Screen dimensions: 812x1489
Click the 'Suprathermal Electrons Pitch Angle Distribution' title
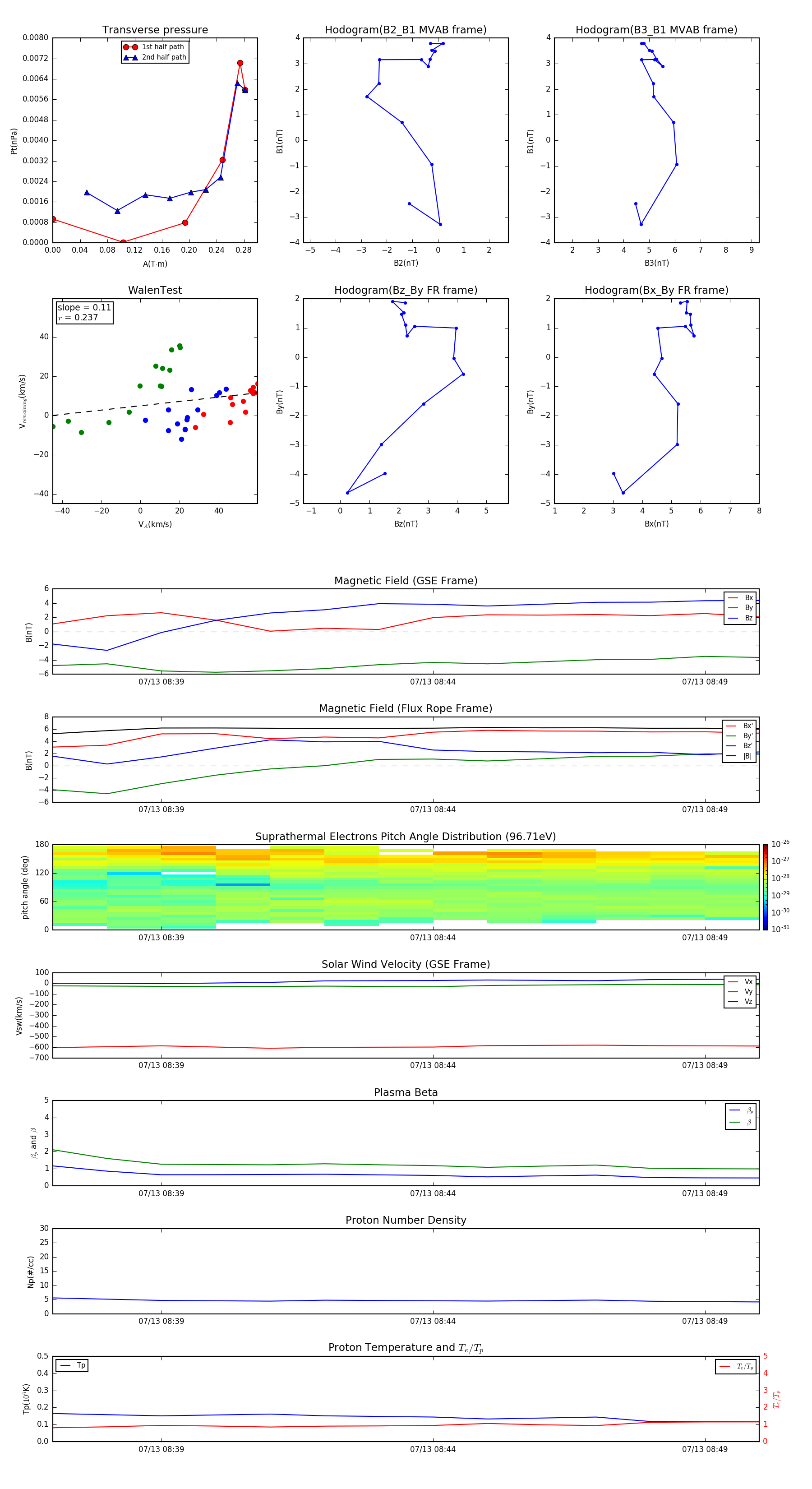click(406, 837)
